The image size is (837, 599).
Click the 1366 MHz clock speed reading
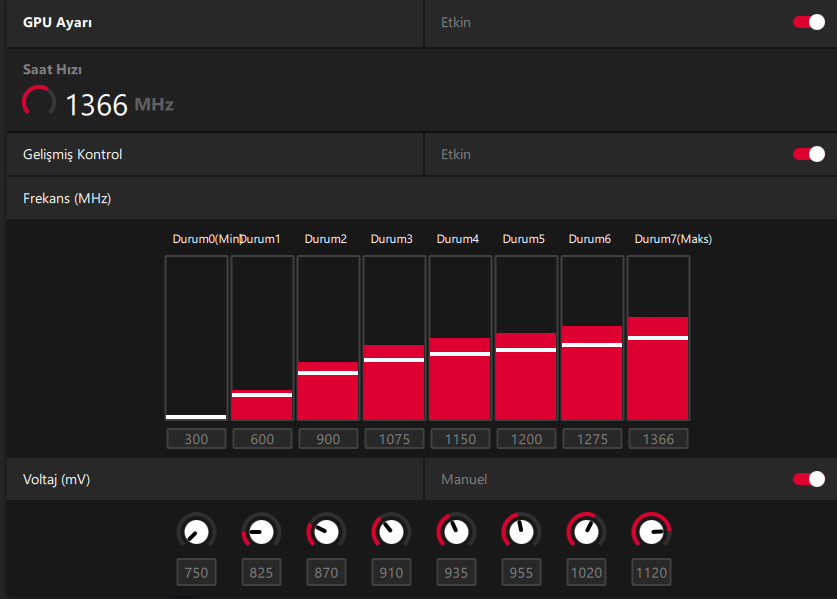pos(119,105)
